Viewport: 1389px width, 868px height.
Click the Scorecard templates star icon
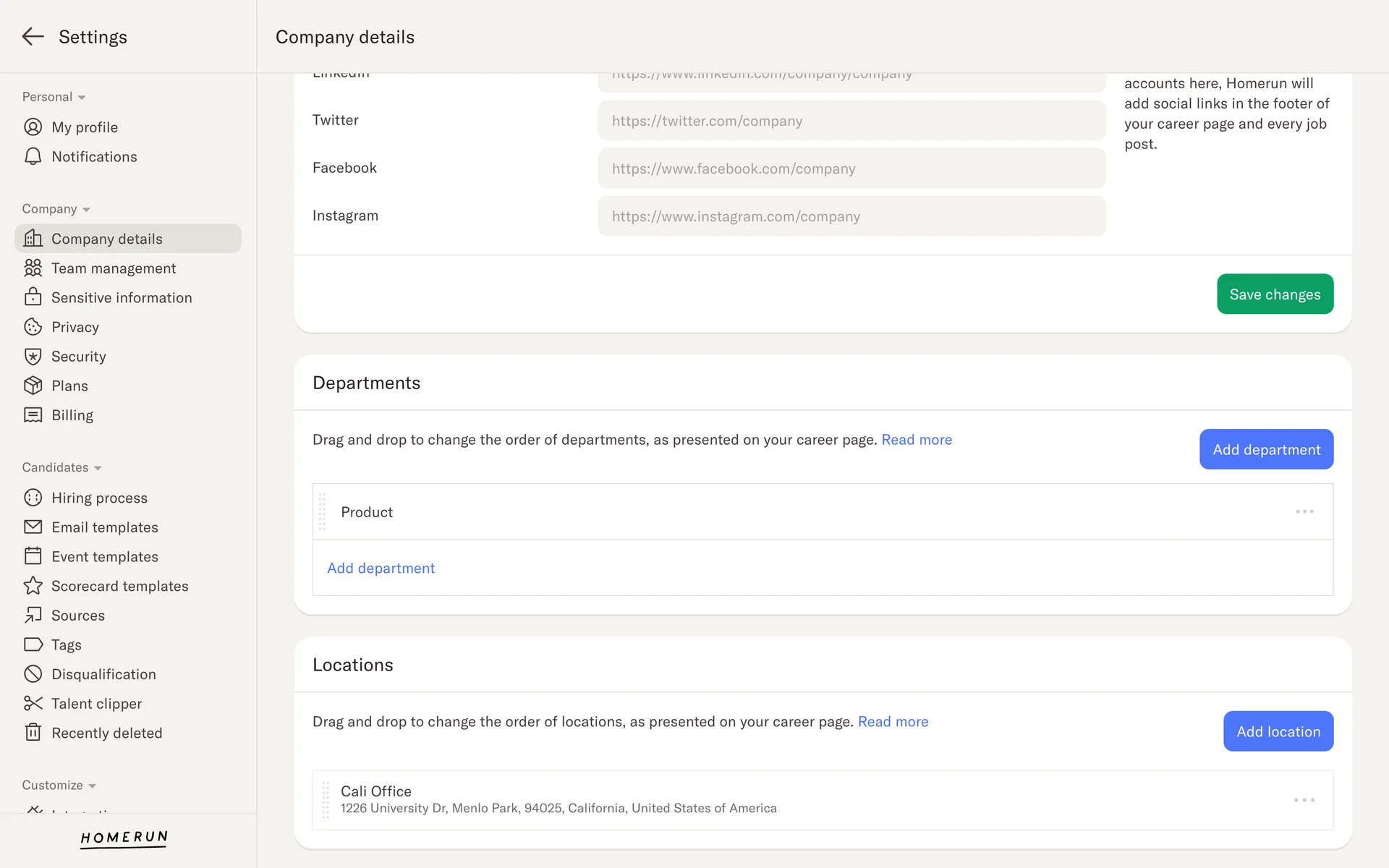click(33, 586)
